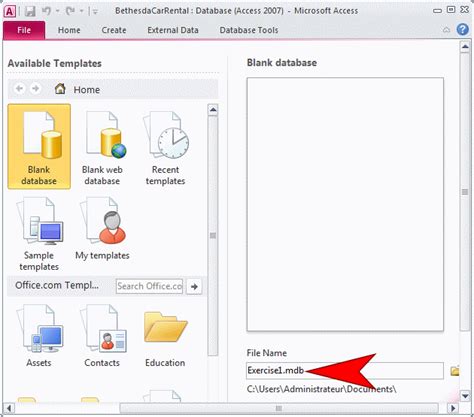
Task: Open the Undo dropdown arrow
Action: click(57, 11)
